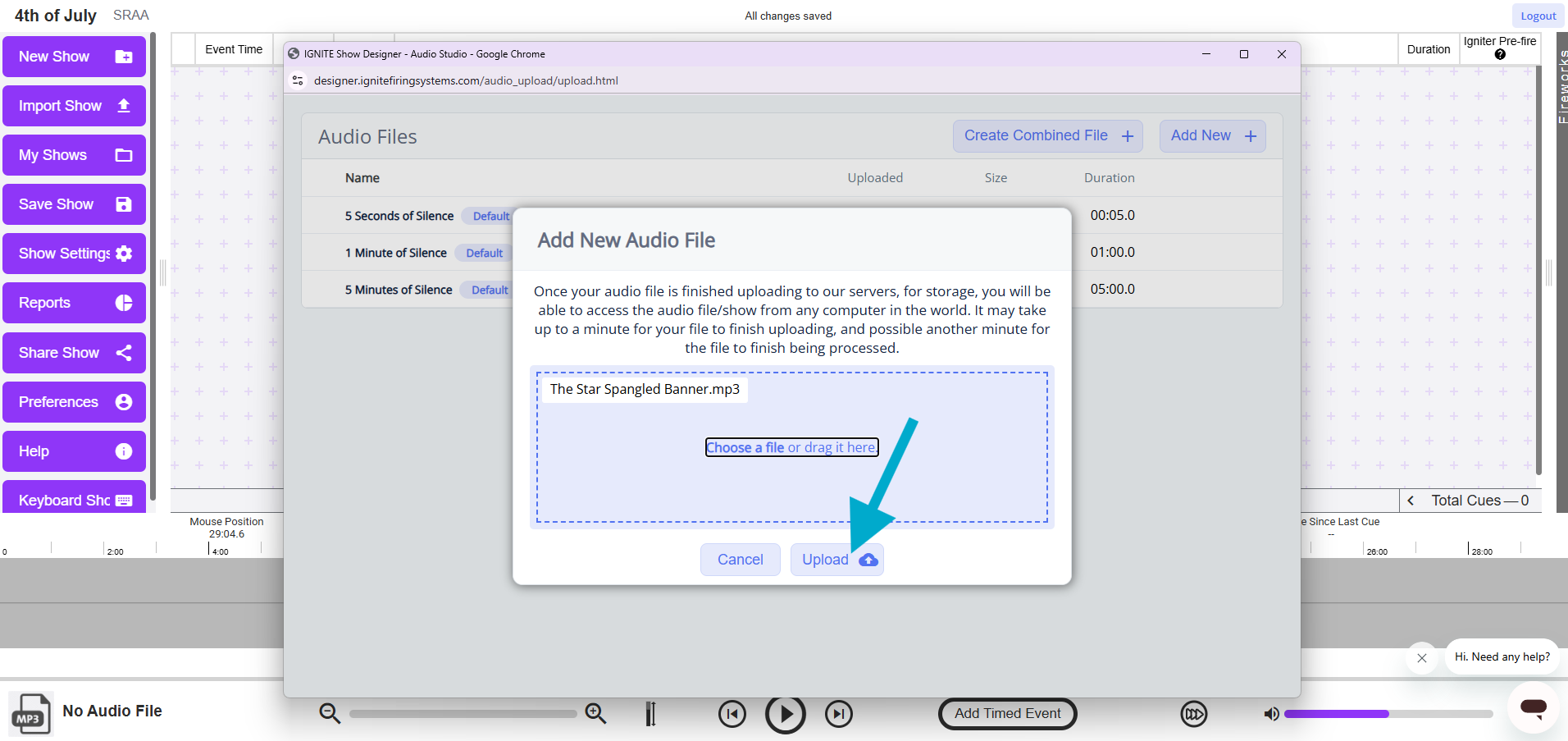Zoom in on the audio timeline
The image size is (1568, 741).
point(595,713)
